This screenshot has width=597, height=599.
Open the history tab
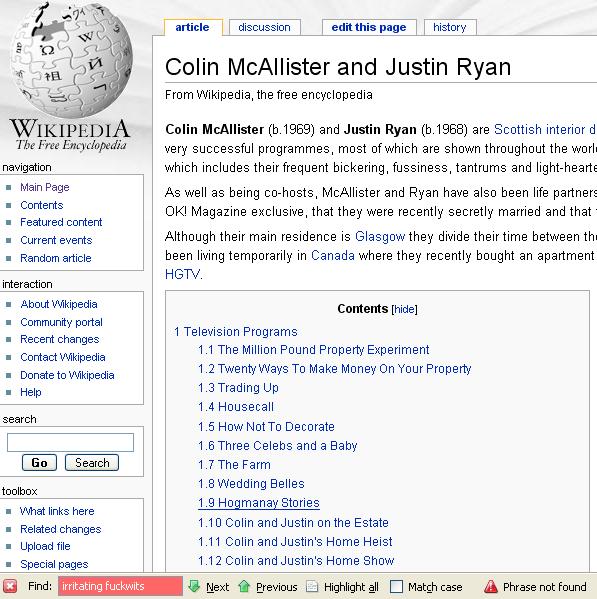(450, 28)
